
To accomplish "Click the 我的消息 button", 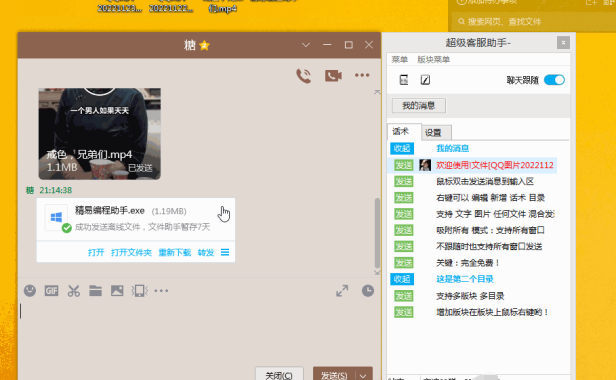I will click(x=419, y=105).
